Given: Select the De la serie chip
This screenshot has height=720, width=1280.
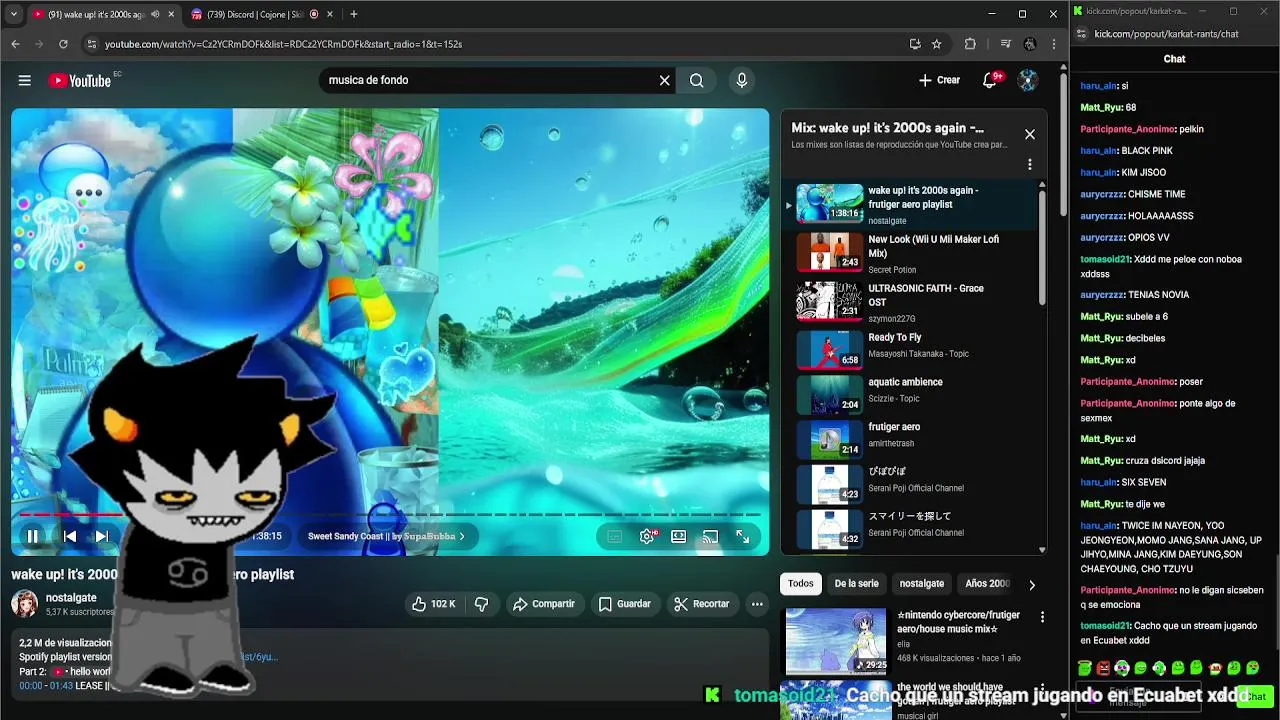Looking at the screenshot, I should [x=856, y=583].
